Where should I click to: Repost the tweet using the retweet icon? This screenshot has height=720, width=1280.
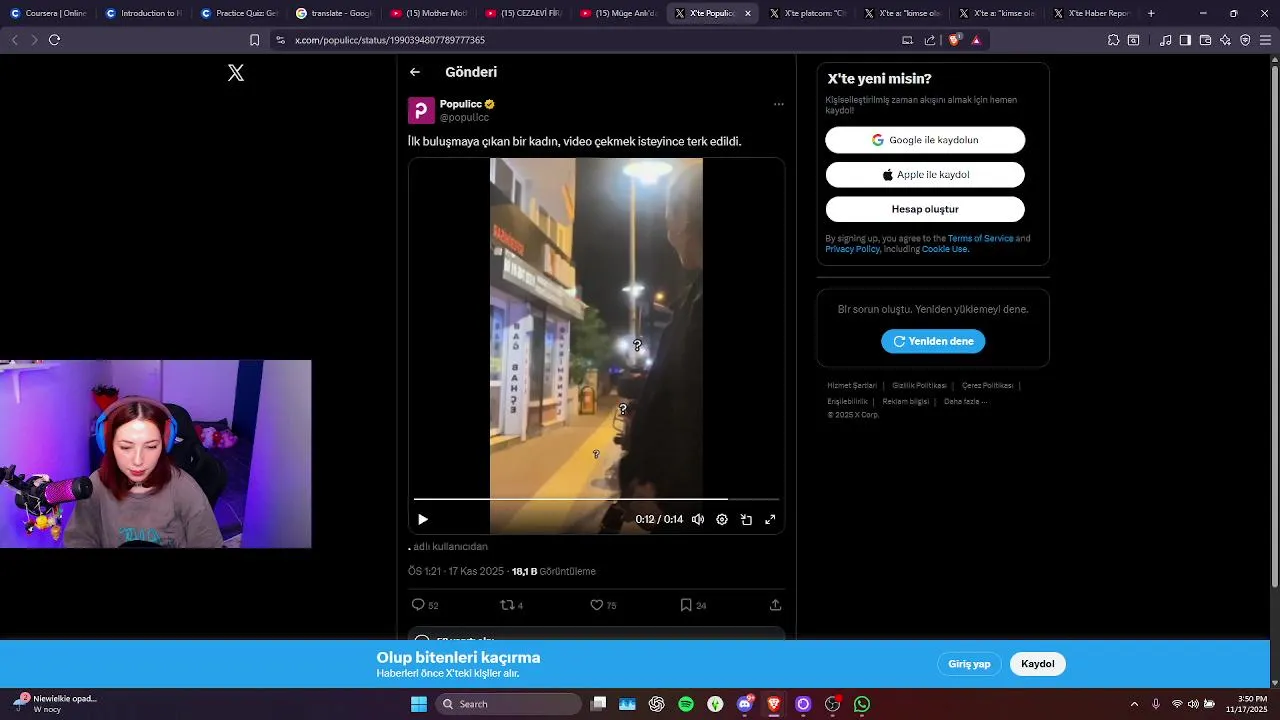[511, 605]
